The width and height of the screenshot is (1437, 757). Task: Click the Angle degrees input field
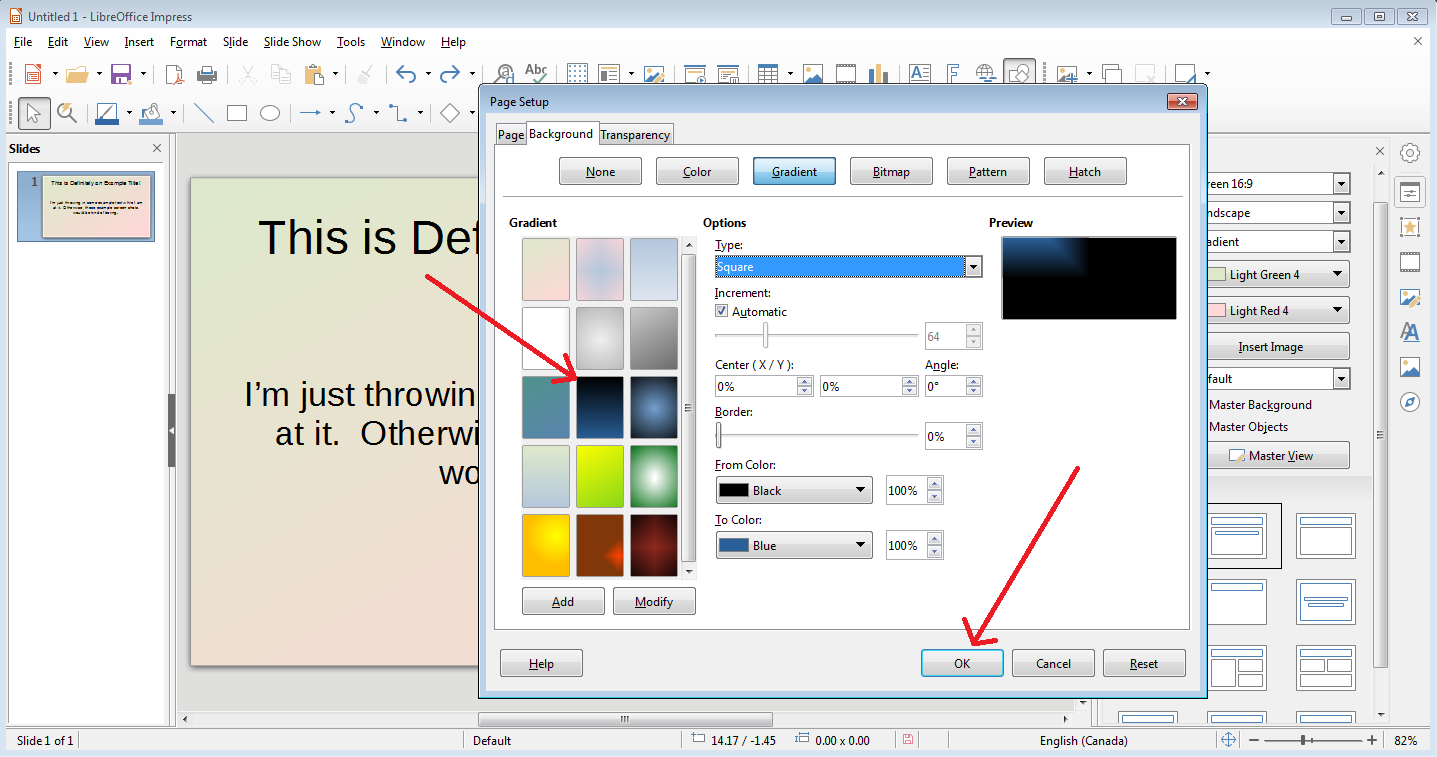(x=946, y=386)
